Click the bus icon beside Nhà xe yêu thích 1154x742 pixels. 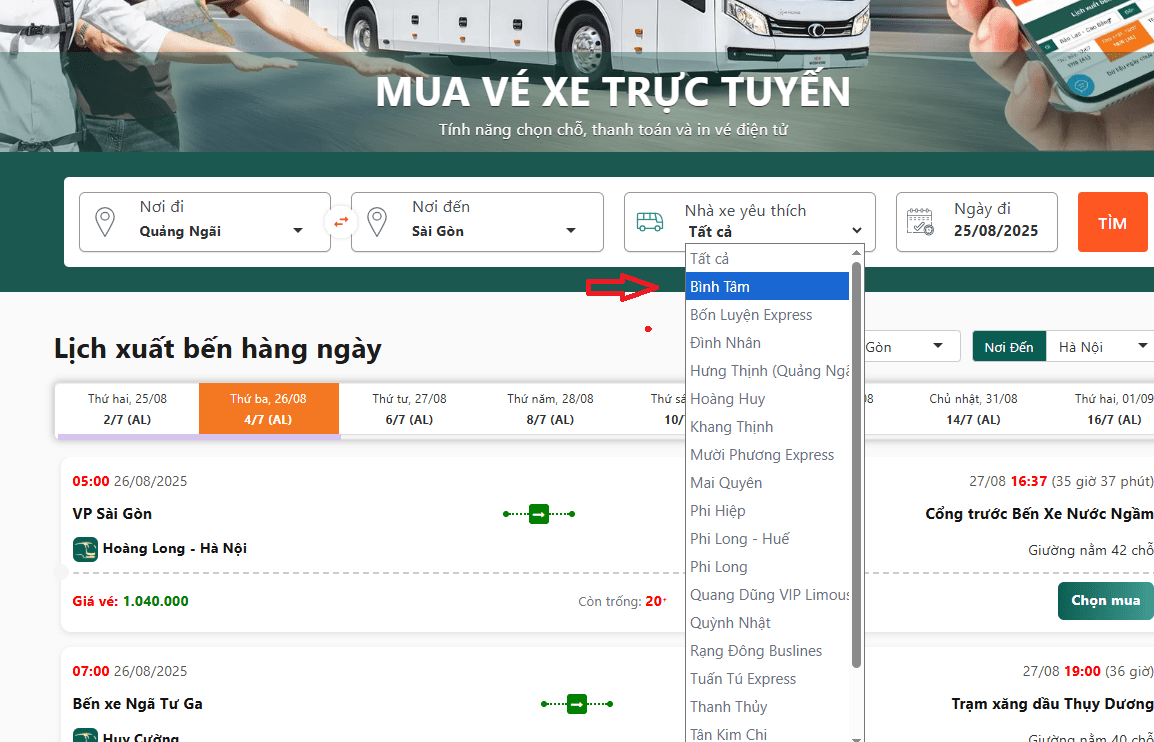[x=650, y=222]
